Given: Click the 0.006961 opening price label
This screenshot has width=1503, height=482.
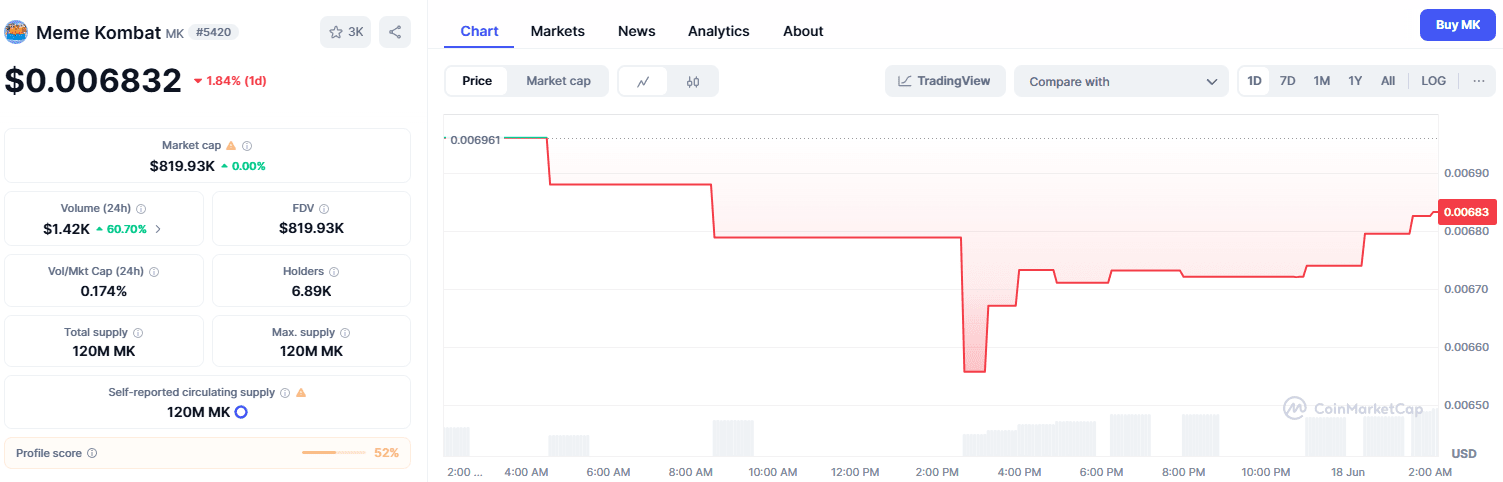Looking at the screenshot, I should pyautogui.click(x=475, y=139).
